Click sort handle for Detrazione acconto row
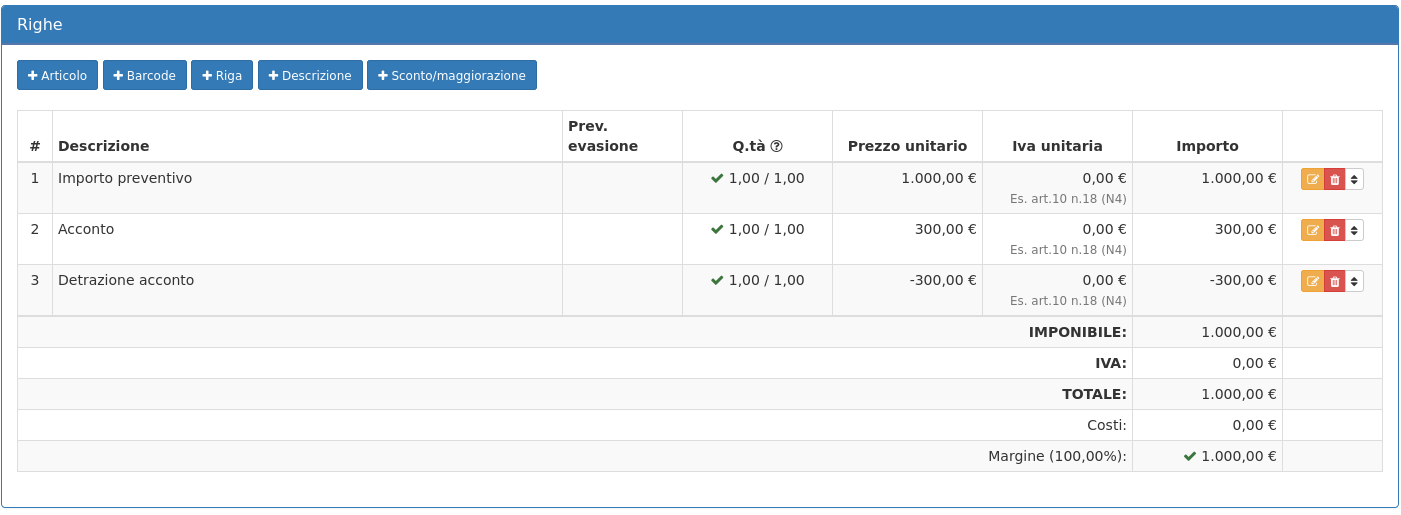Viewport: 1401px width, 515px height. (1354, 281)
